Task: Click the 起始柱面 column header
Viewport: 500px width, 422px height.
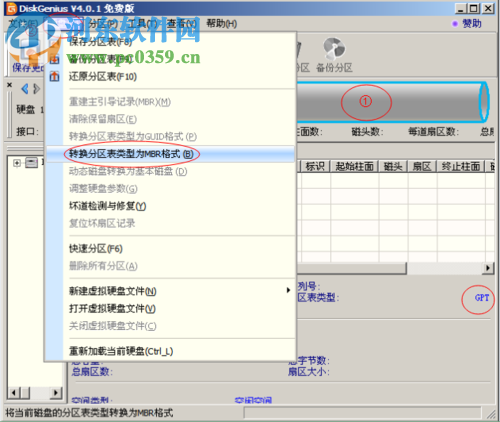Action: click(x=354, y=166)
